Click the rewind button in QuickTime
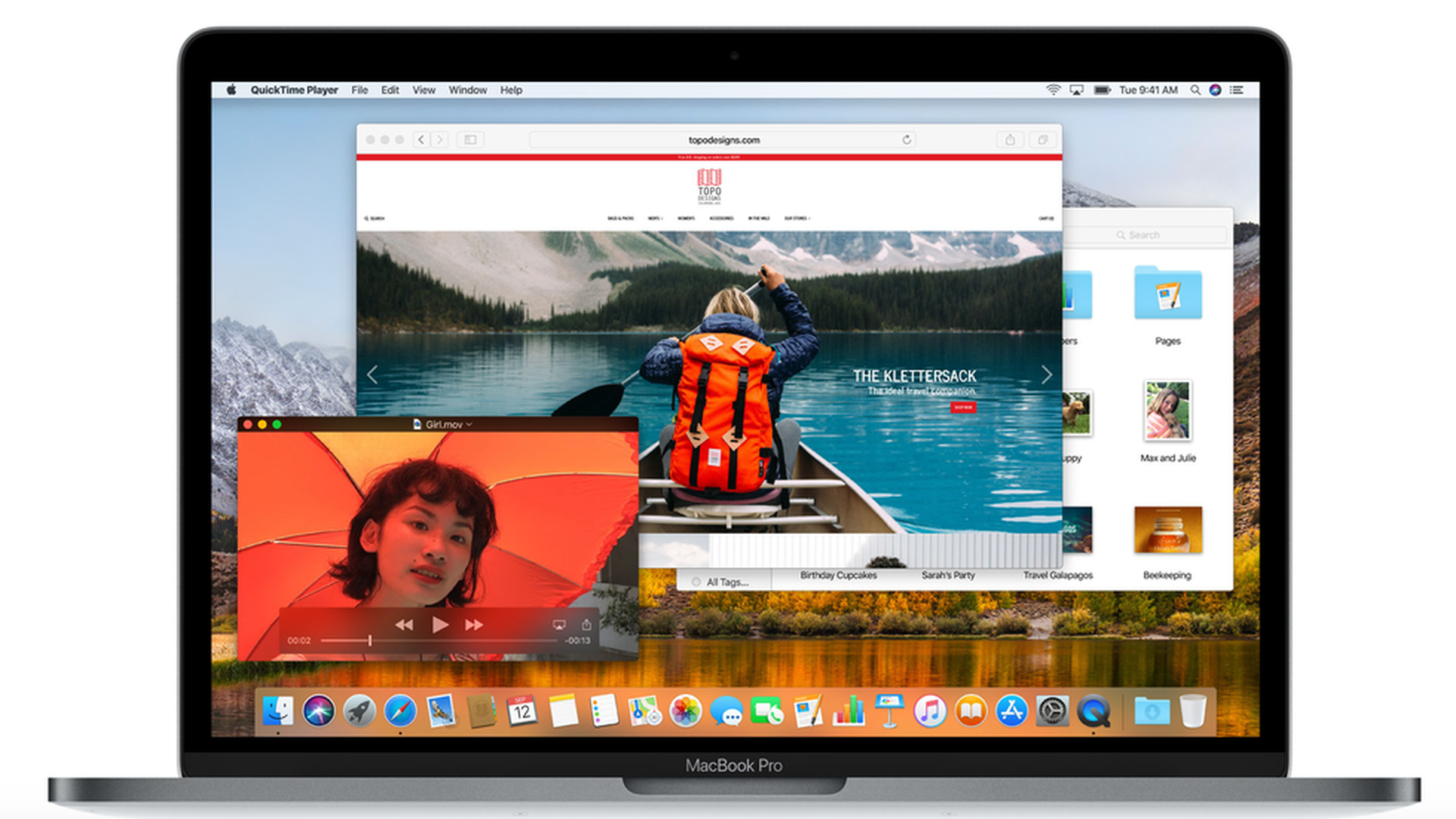Screen dimensions: 1456x819 click(404, 625)
